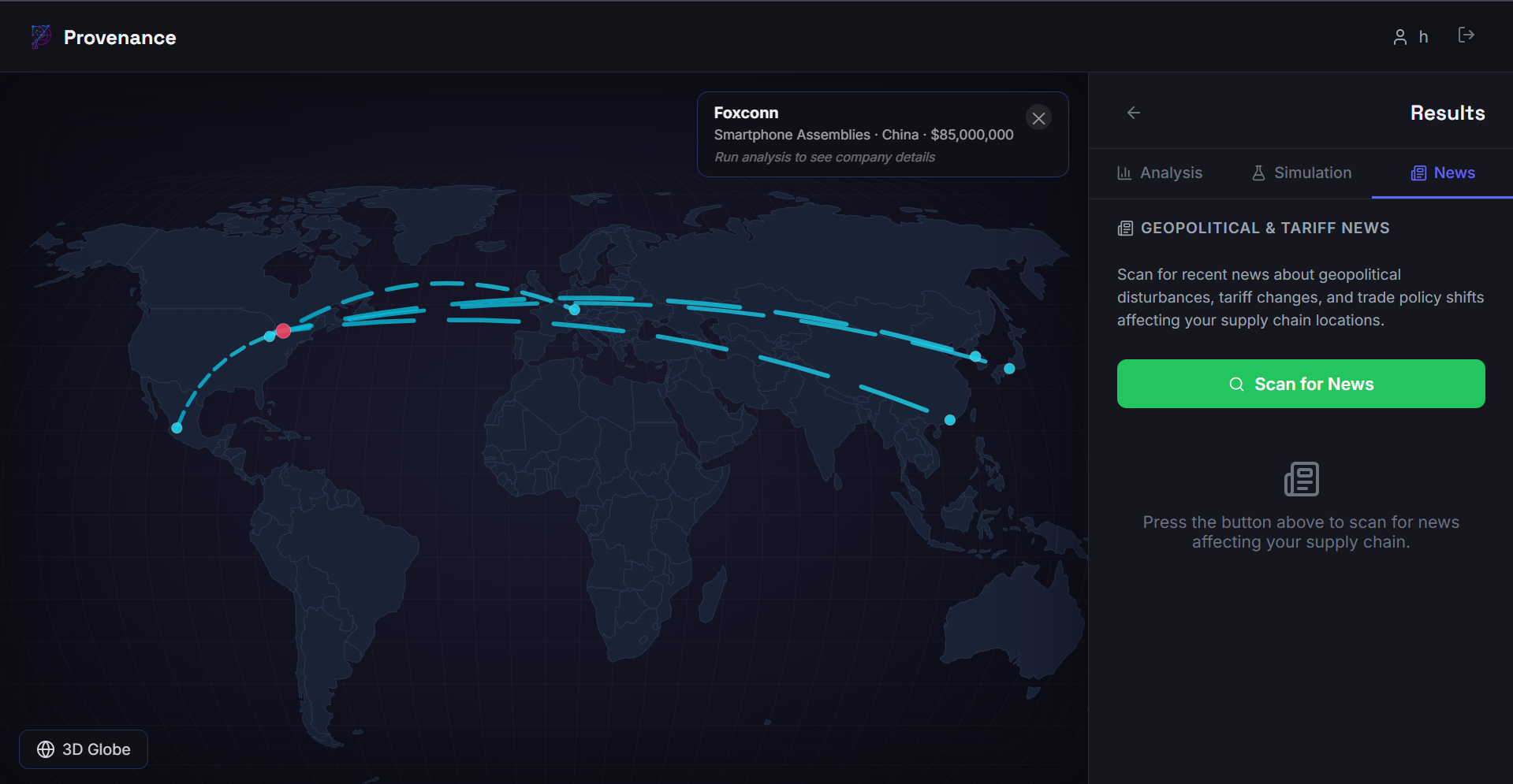The height and width of the screenshot is (784, 1513).
Task: Select the southern China node
Action: [x=950, y=420]
